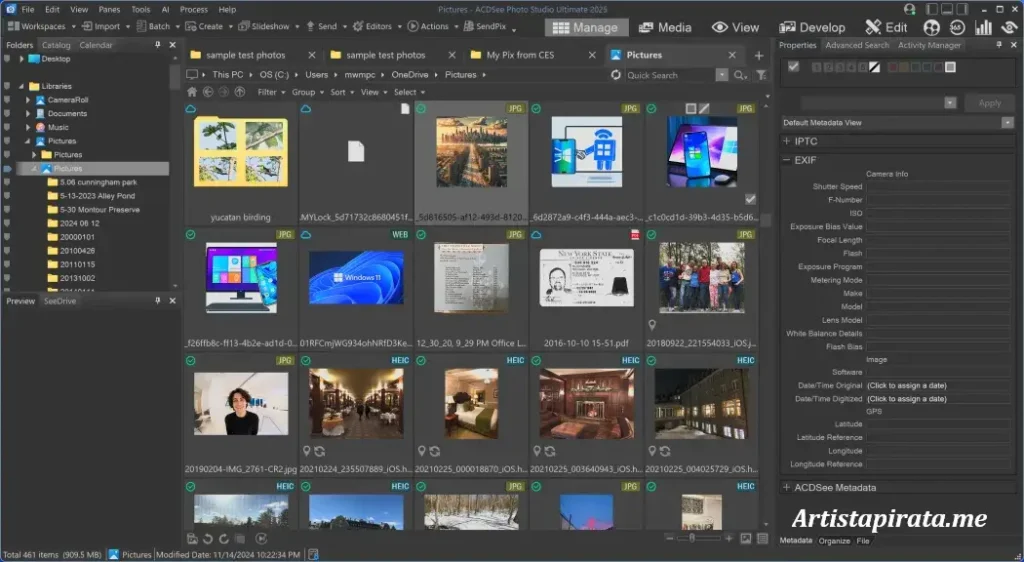The image size is (1024, 562).
Task: Select the red color label swatch
Action: (893, 67)
